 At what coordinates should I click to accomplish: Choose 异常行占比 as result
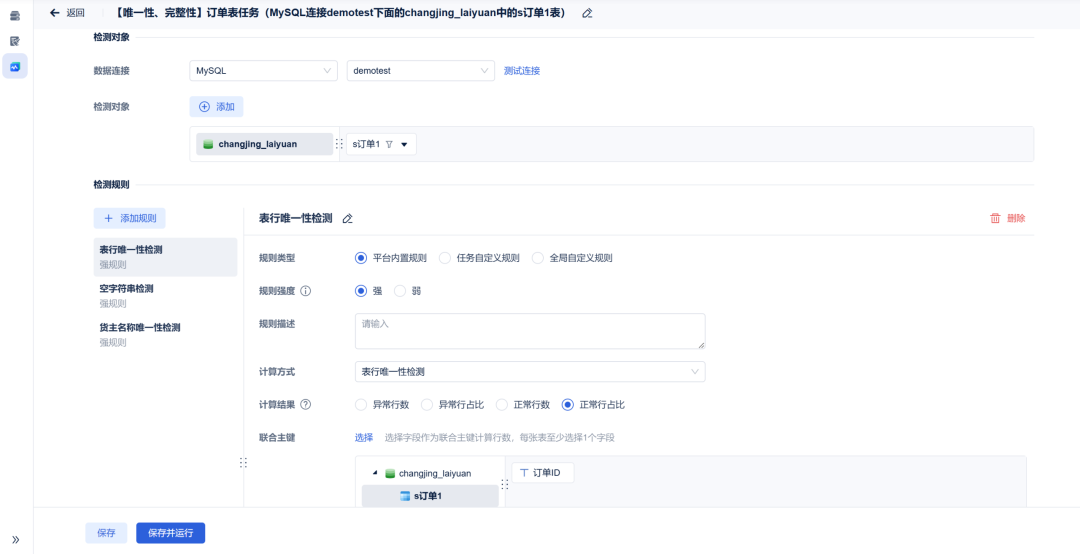(453, 404)
